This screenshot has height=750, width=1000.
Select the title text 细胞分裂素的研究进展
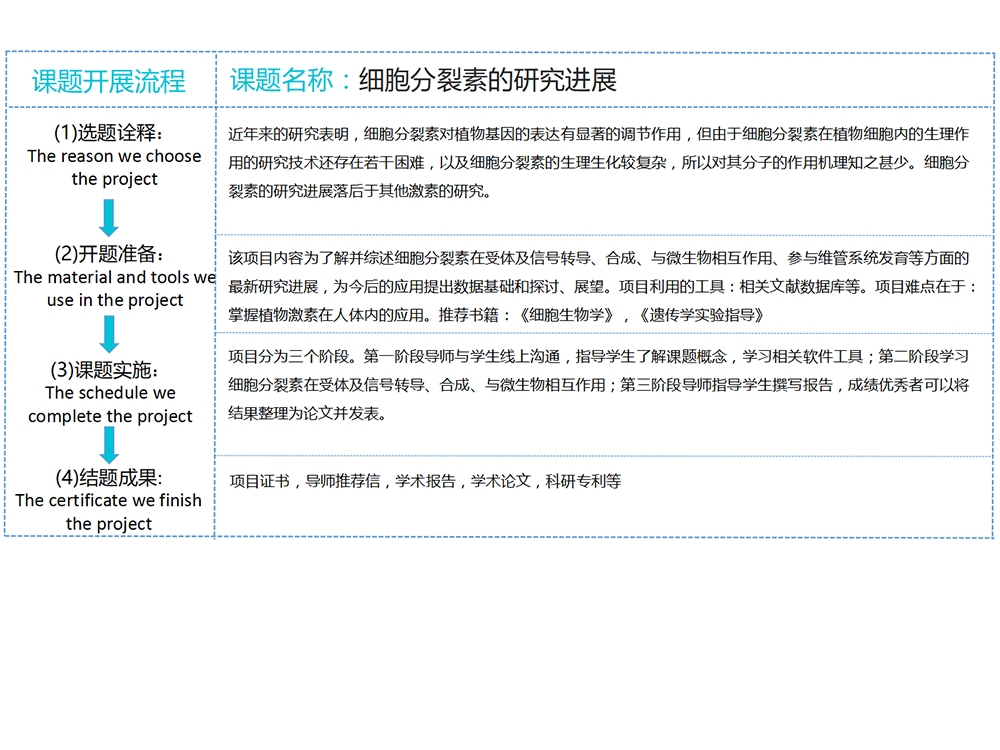487,81
